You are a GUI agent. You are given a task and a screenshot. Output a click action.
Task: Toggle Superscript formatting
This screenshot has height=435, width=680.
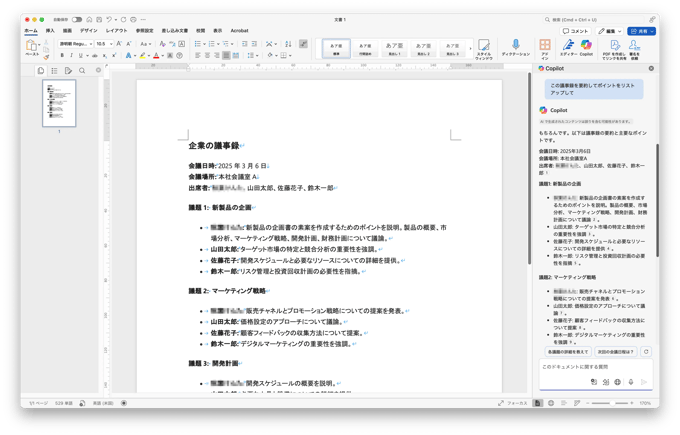[x=114, y=56]
